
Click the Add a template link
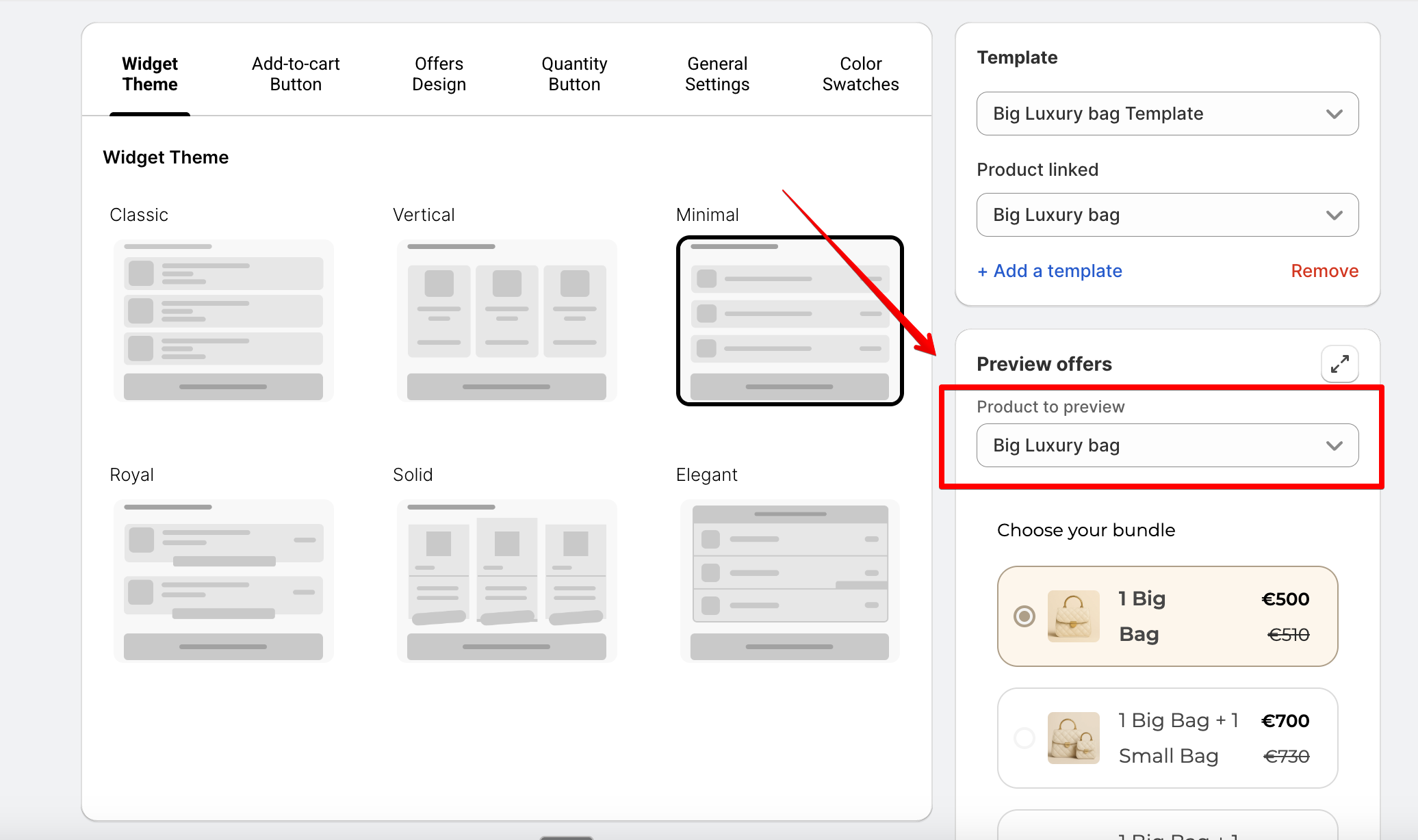1050,271
